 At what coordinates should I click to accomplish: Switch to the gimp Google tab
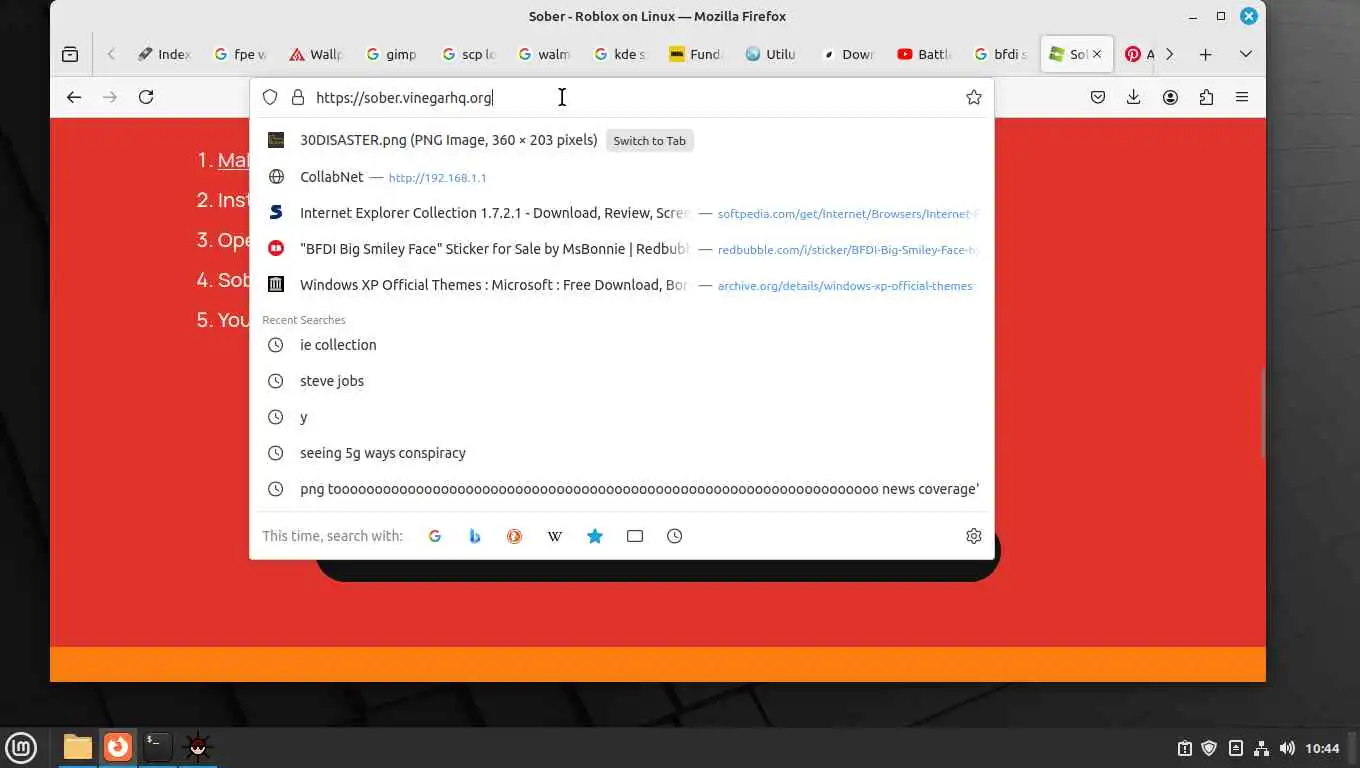pyautogui.click(x=392, y=55)
